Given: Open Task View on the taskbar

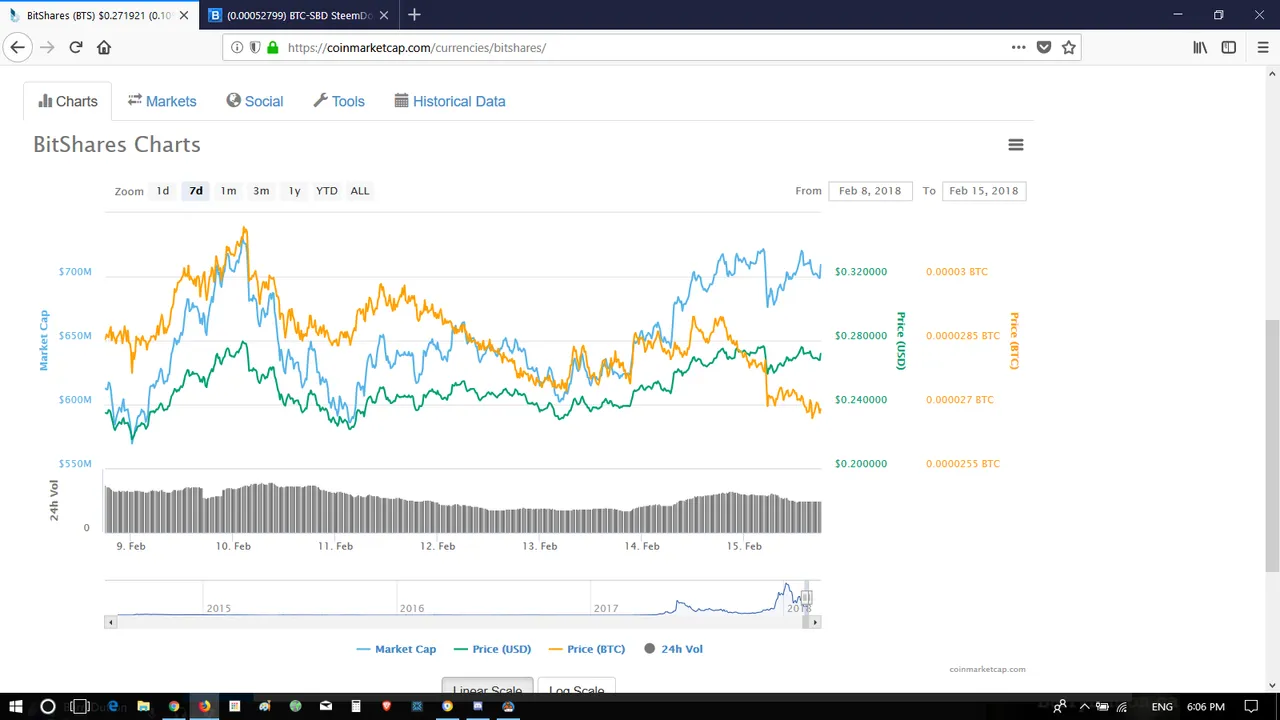Looking at the screenshot, I should point(80,706).
